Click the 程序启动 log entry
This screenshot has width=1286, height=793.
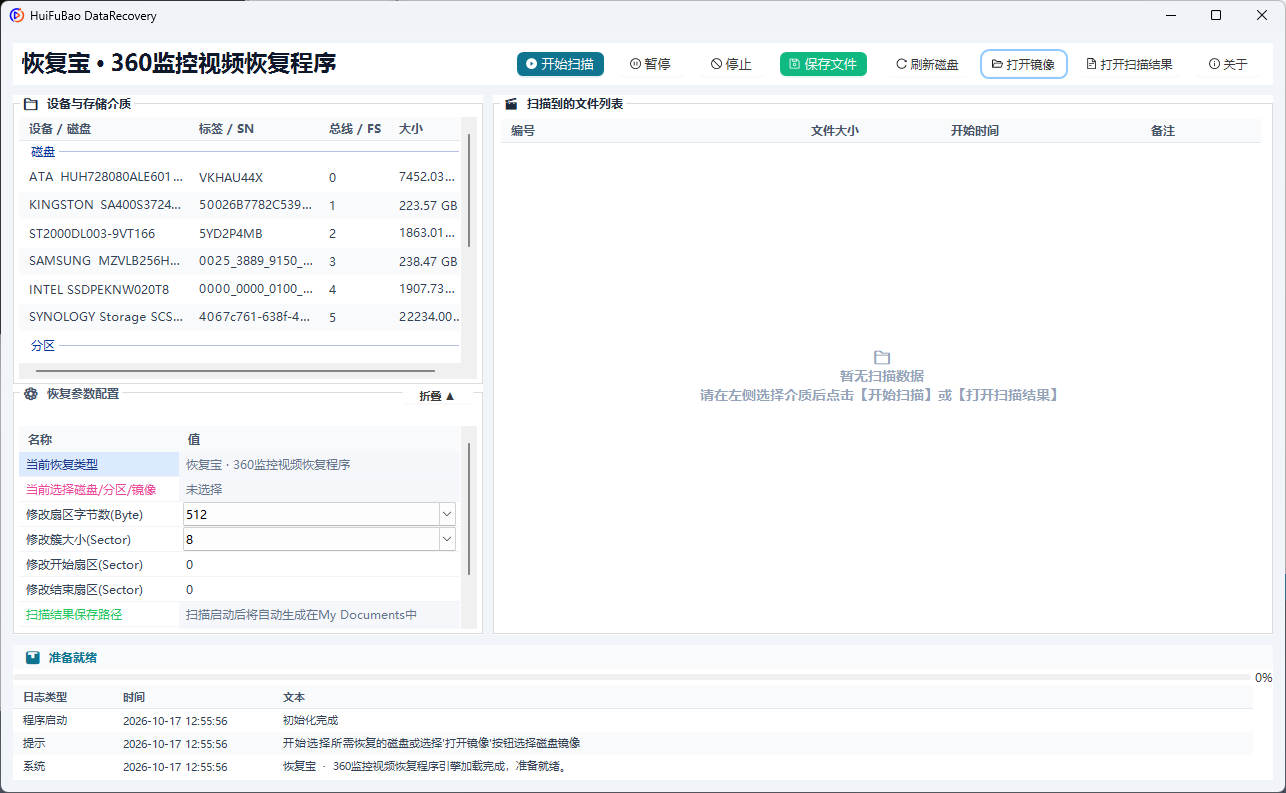(632, 720)
